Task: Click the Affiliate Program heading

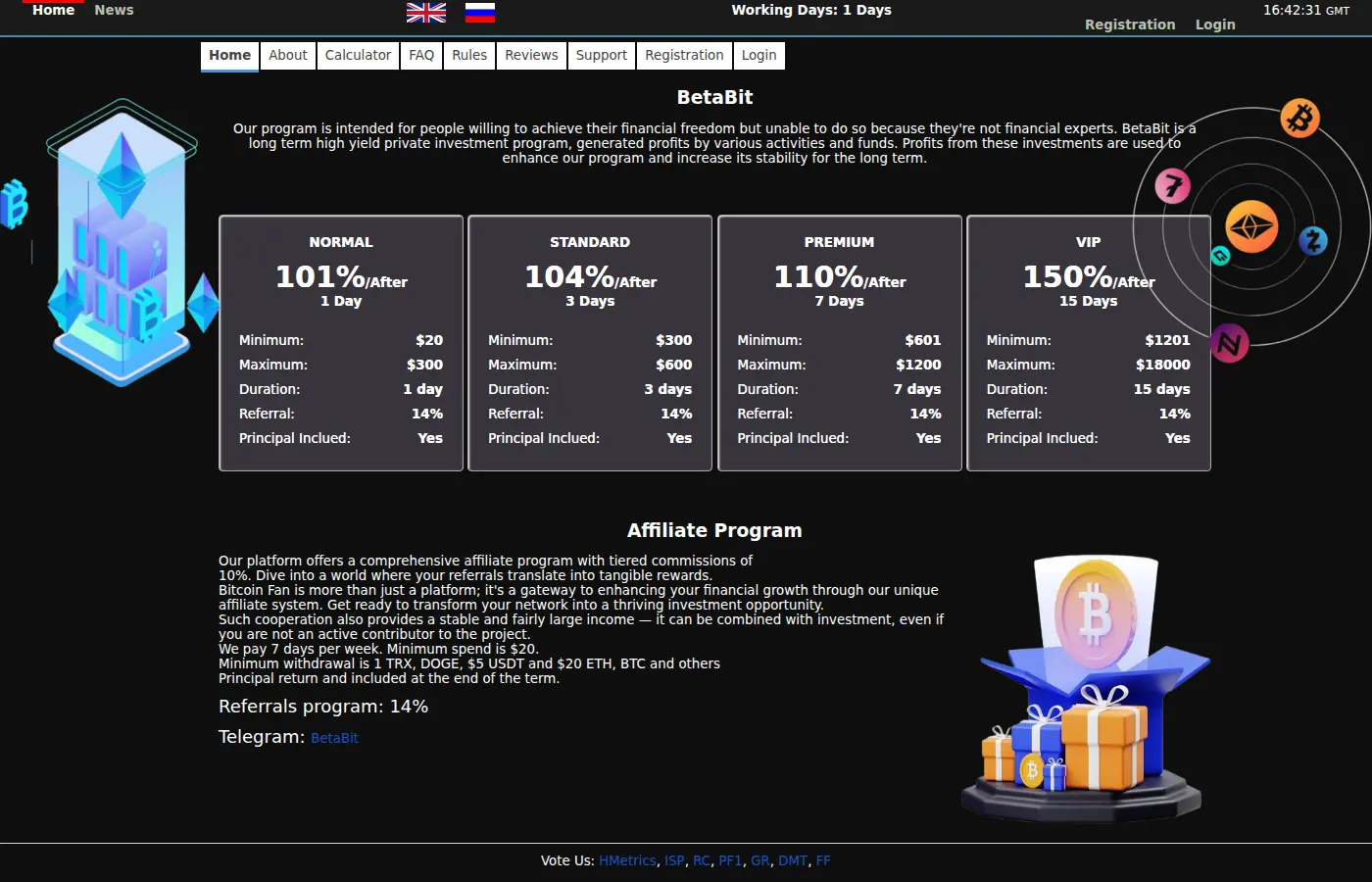Action: [714, 530]
